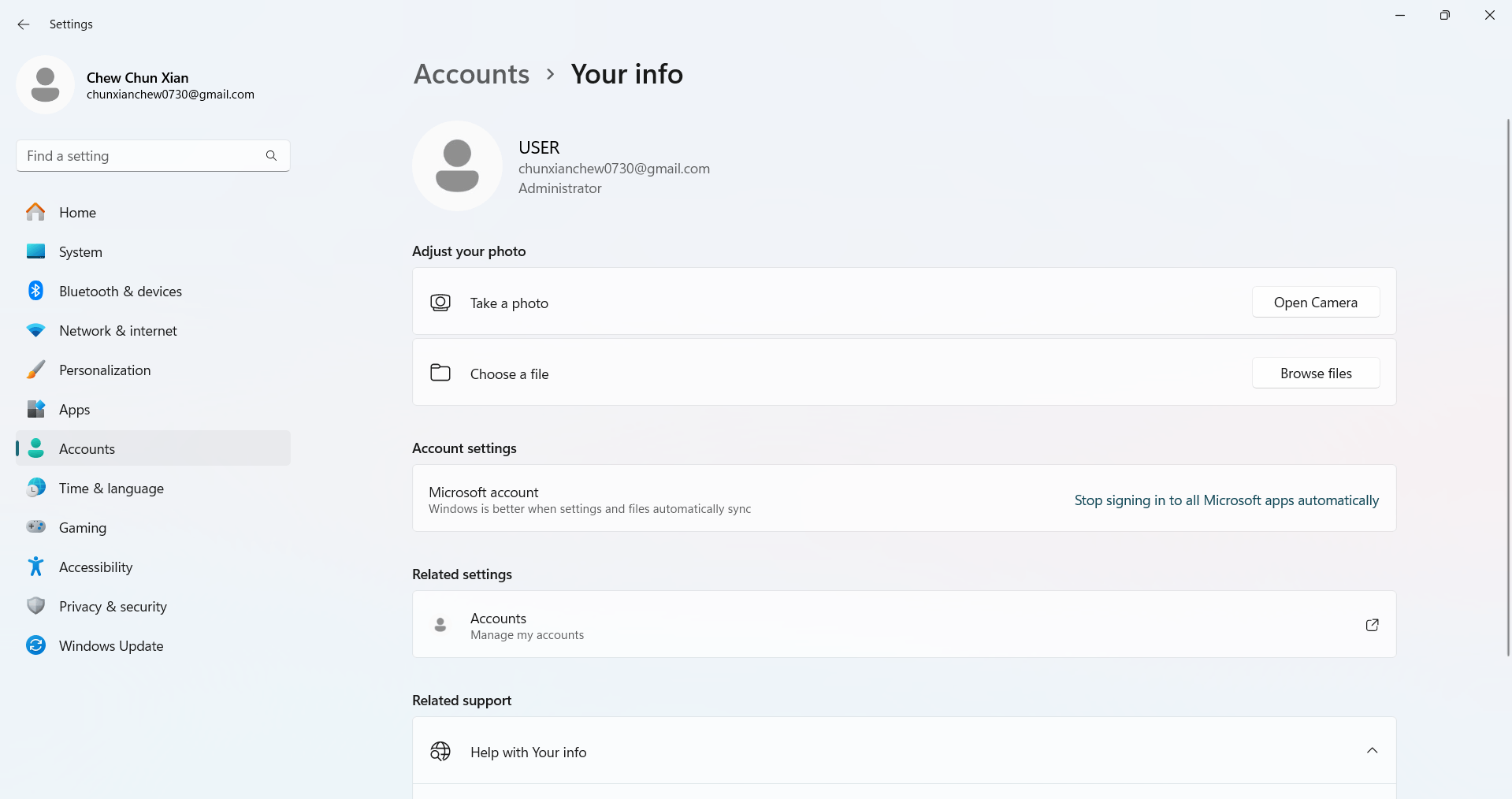The height and width of the screenshot is (799, 1512).
Task: Open Manage my accounts related setting
Action: point(904,625)
